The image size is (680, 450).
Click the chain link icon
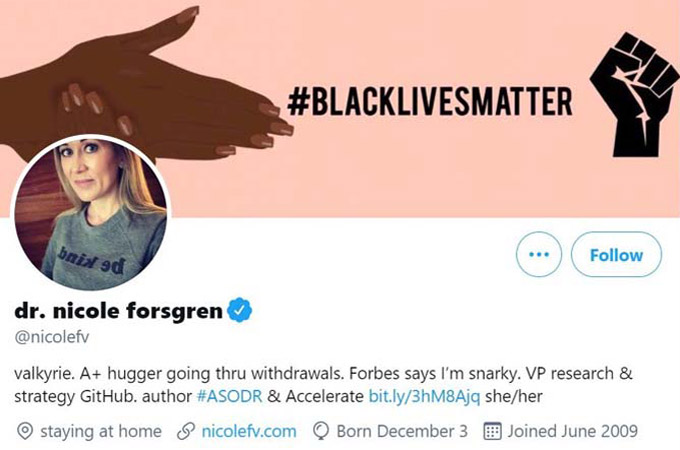point(186,431)
